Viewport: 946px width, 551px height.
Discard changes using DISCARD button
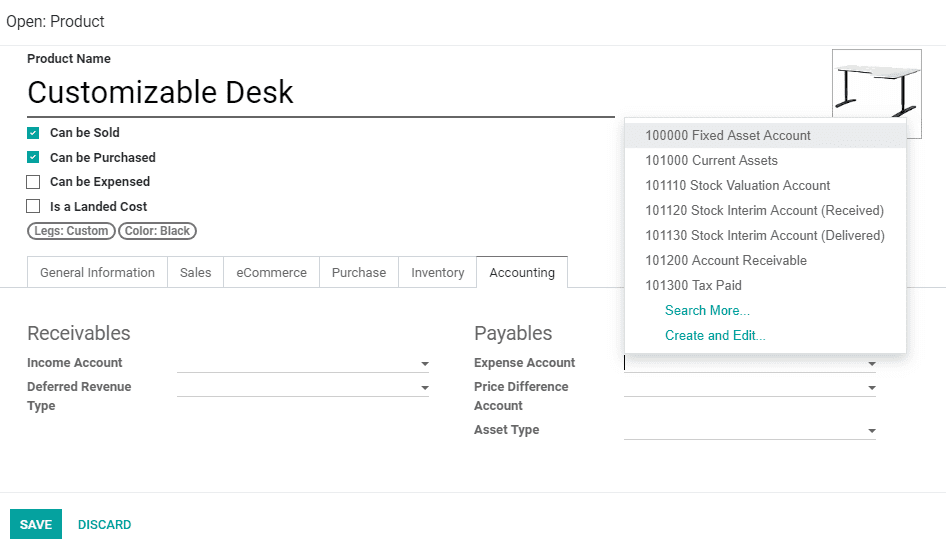(x=104, y=524)
